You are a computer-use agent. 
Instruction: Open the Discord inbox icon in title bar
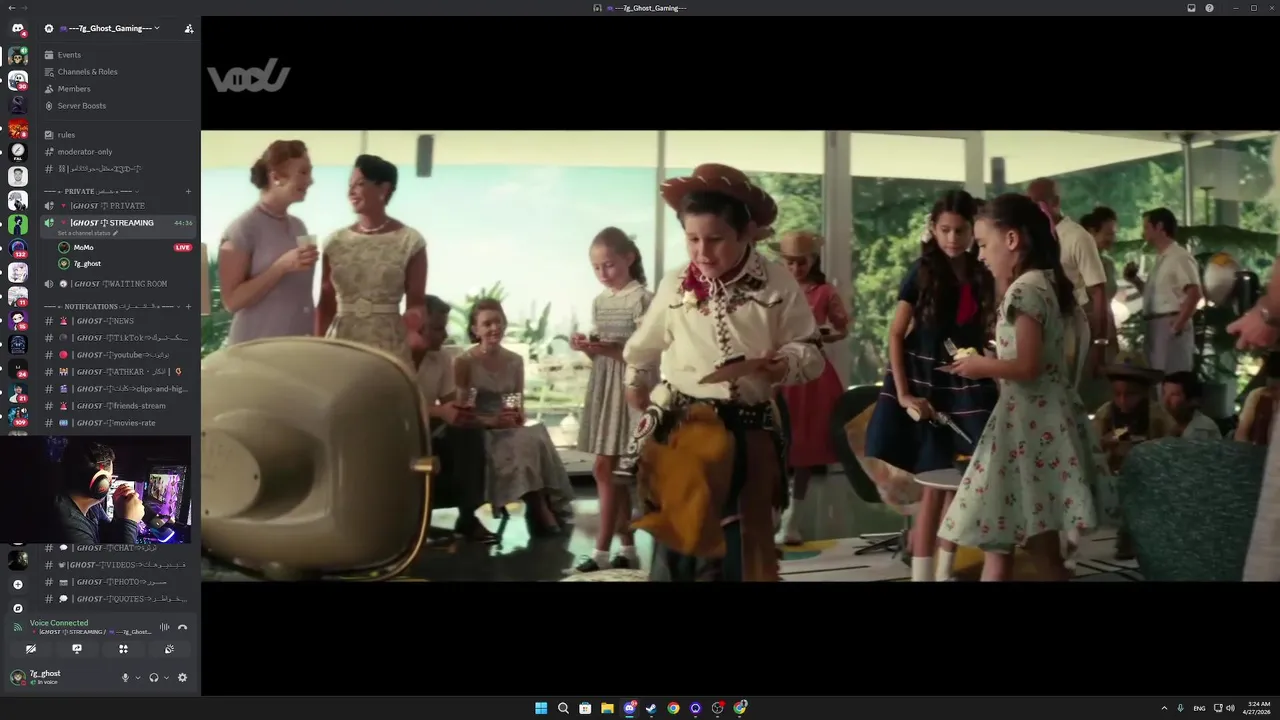[x=1191, y=8]
